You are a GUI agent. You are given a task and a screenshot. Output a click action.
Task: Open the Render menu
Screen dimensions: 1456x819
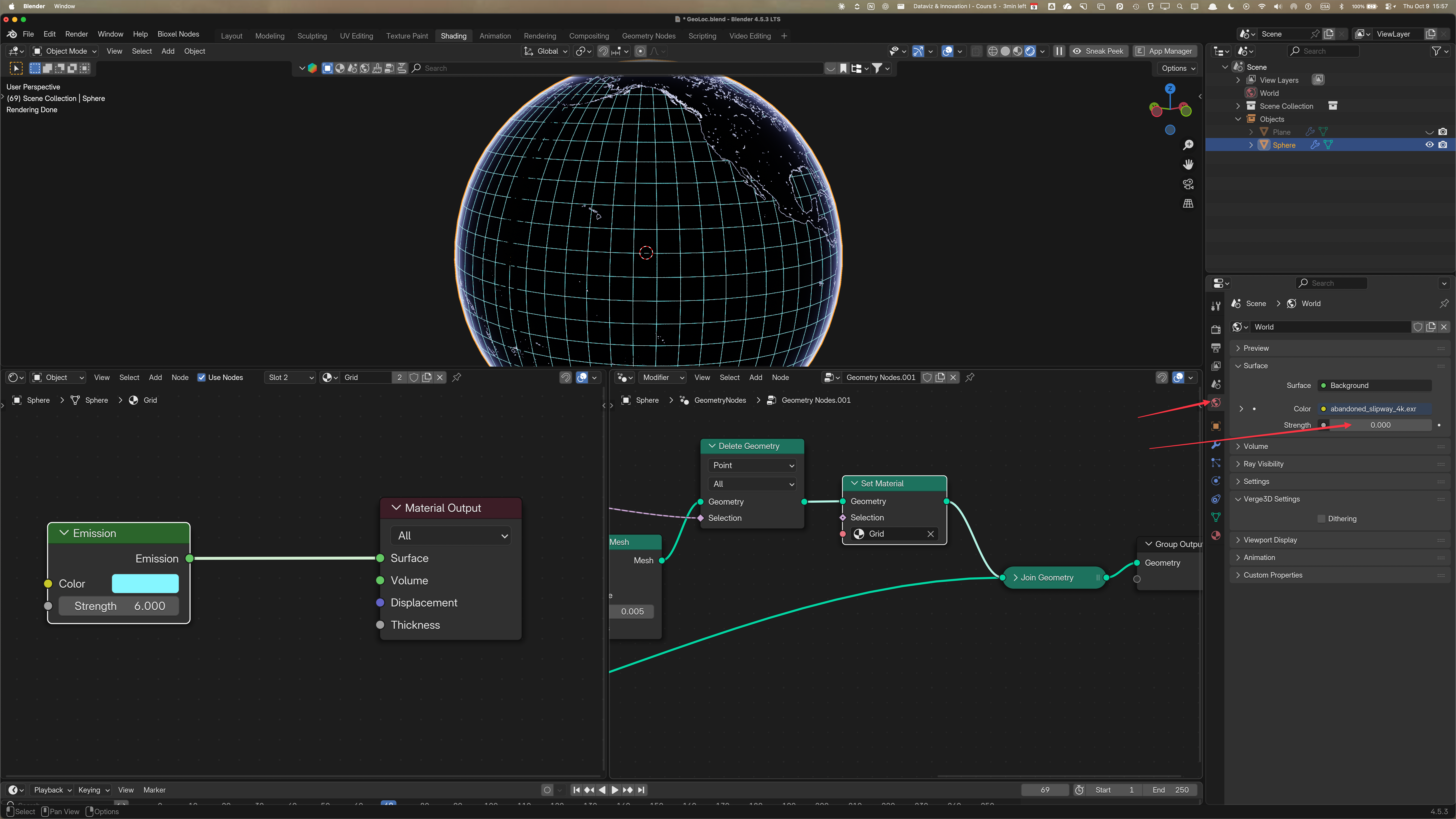coord(76,34)
